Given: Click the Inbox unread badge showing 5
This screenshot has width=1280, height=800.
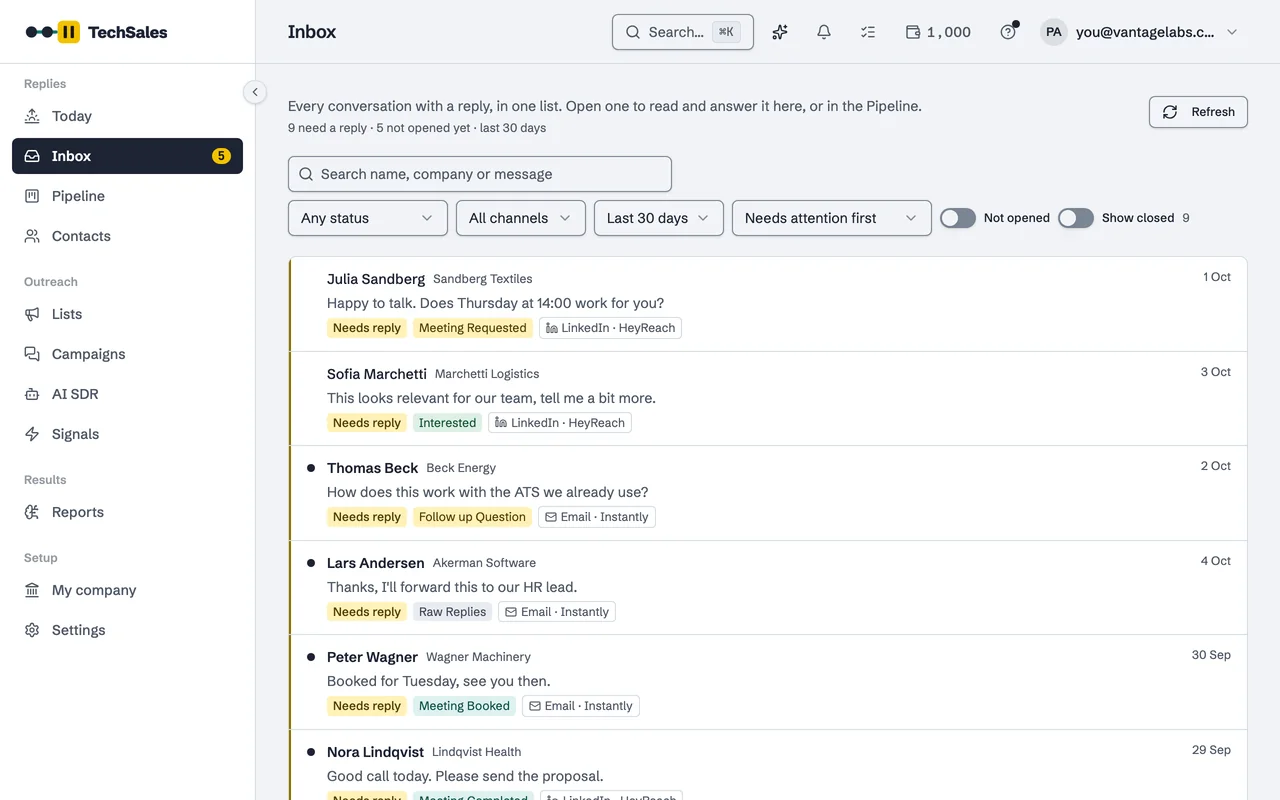Looking at the screenshot, I should [x=221, y=156].
